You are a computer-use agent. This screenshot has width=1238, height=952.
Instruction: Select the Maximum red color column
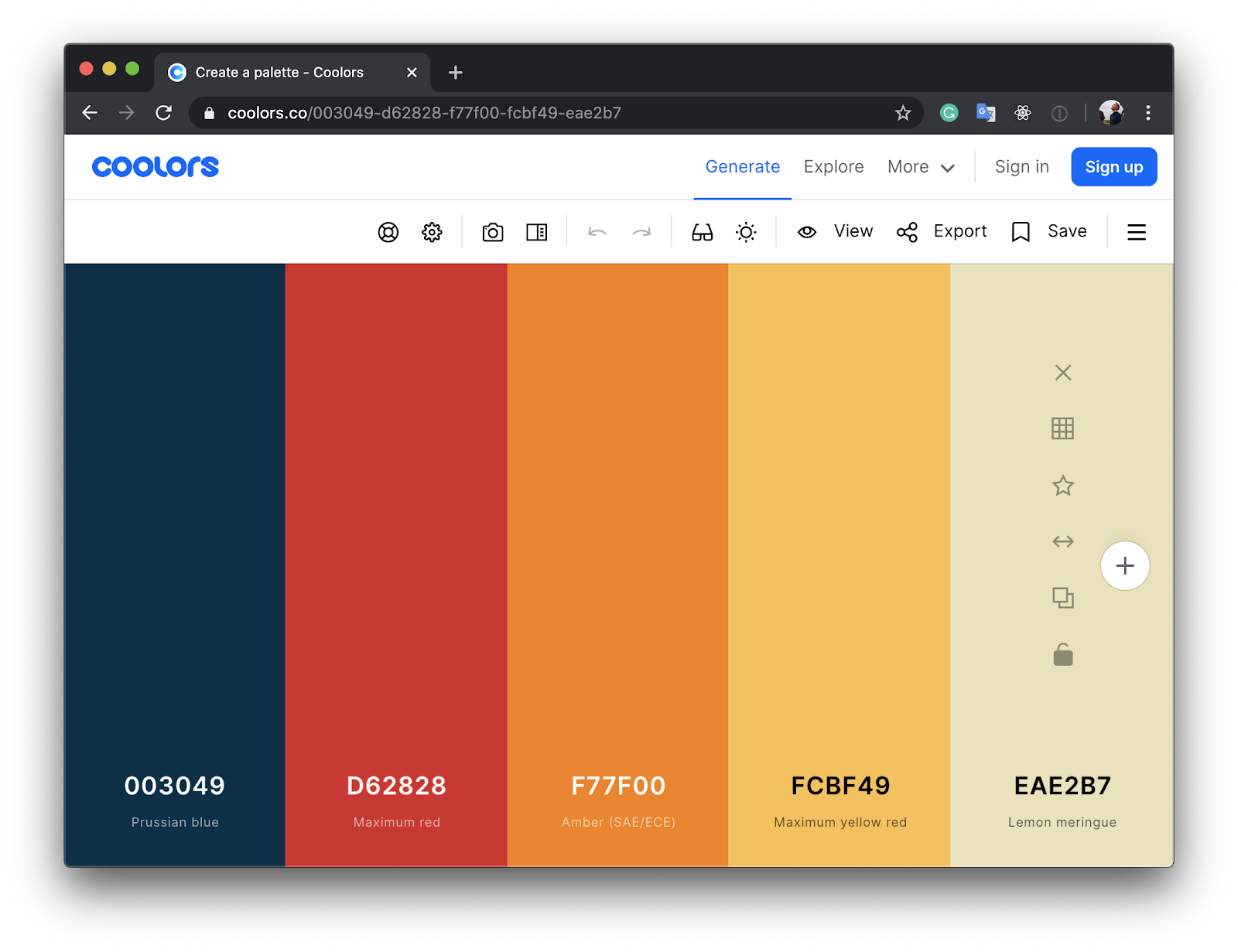pyautogui.click(x=396, y=565)
